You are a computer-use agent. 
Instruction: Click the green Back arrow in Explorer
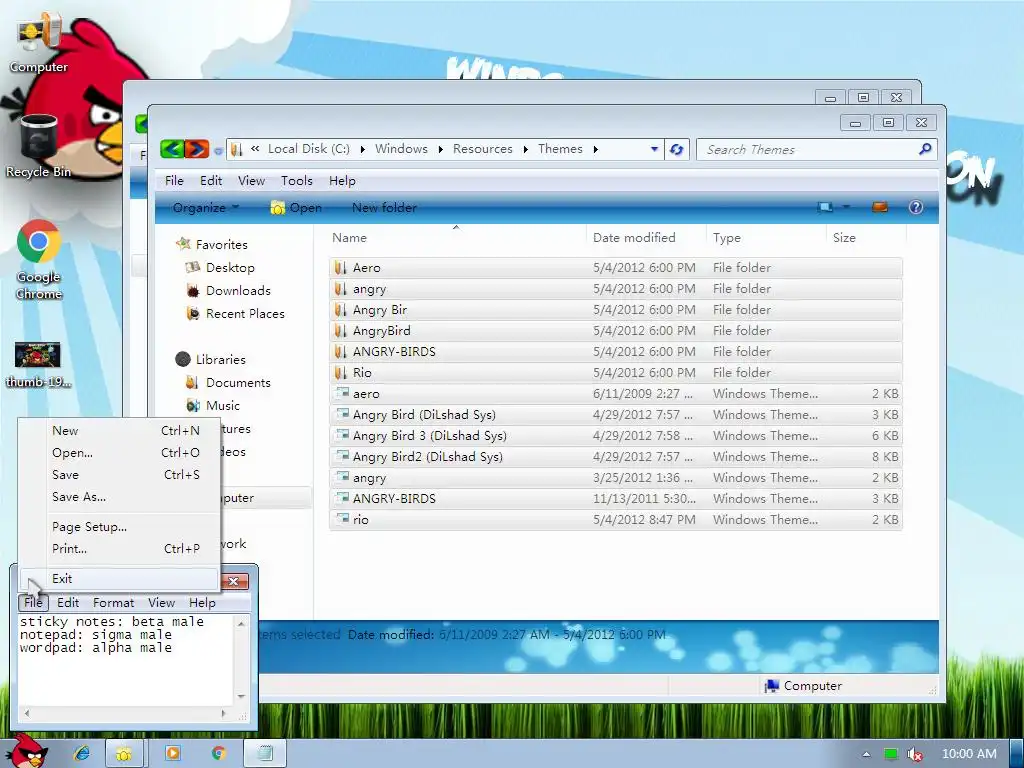click(172, 150)
